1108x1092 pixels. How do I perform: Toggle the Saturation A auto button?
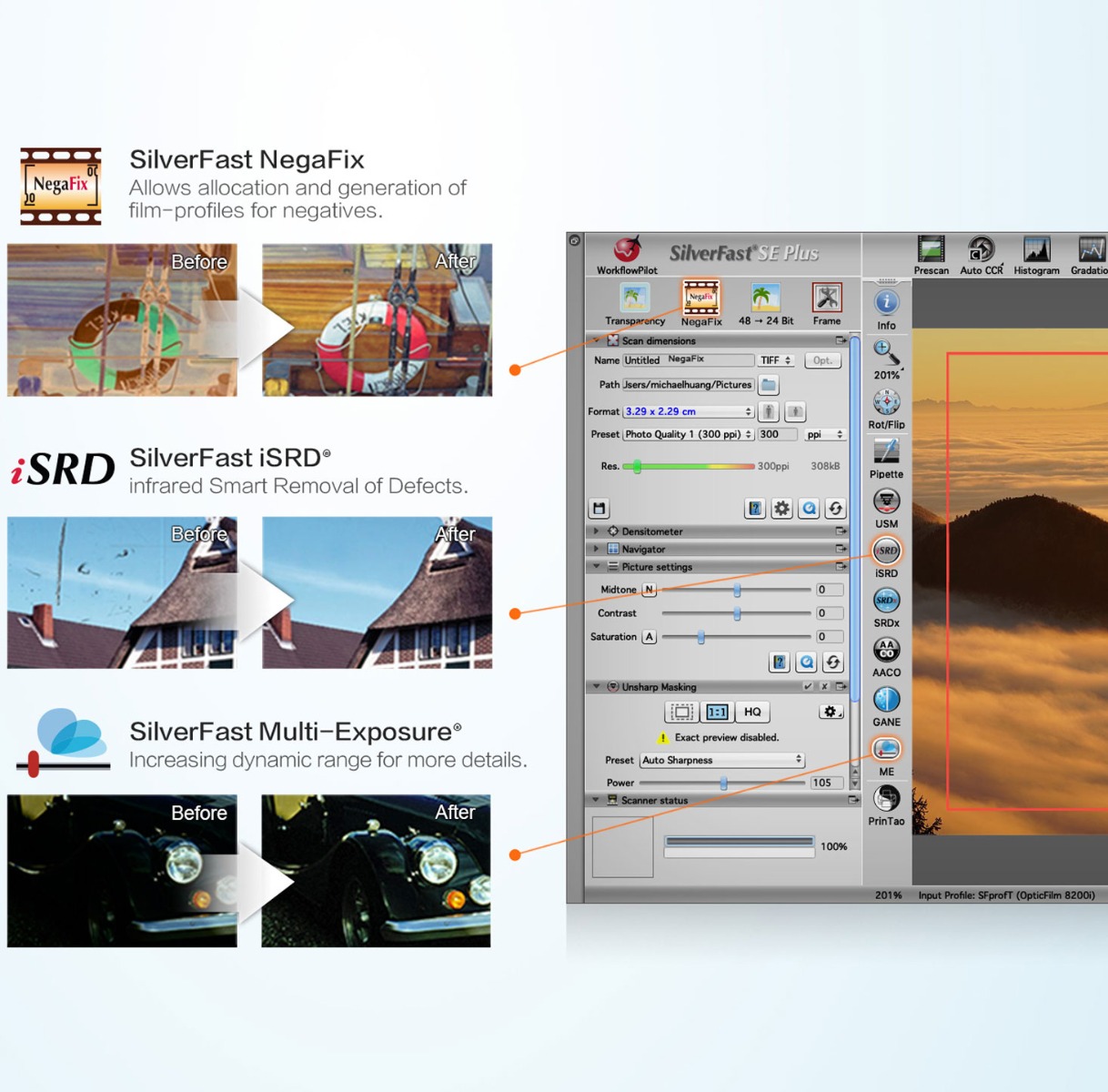tap(649, 637)
